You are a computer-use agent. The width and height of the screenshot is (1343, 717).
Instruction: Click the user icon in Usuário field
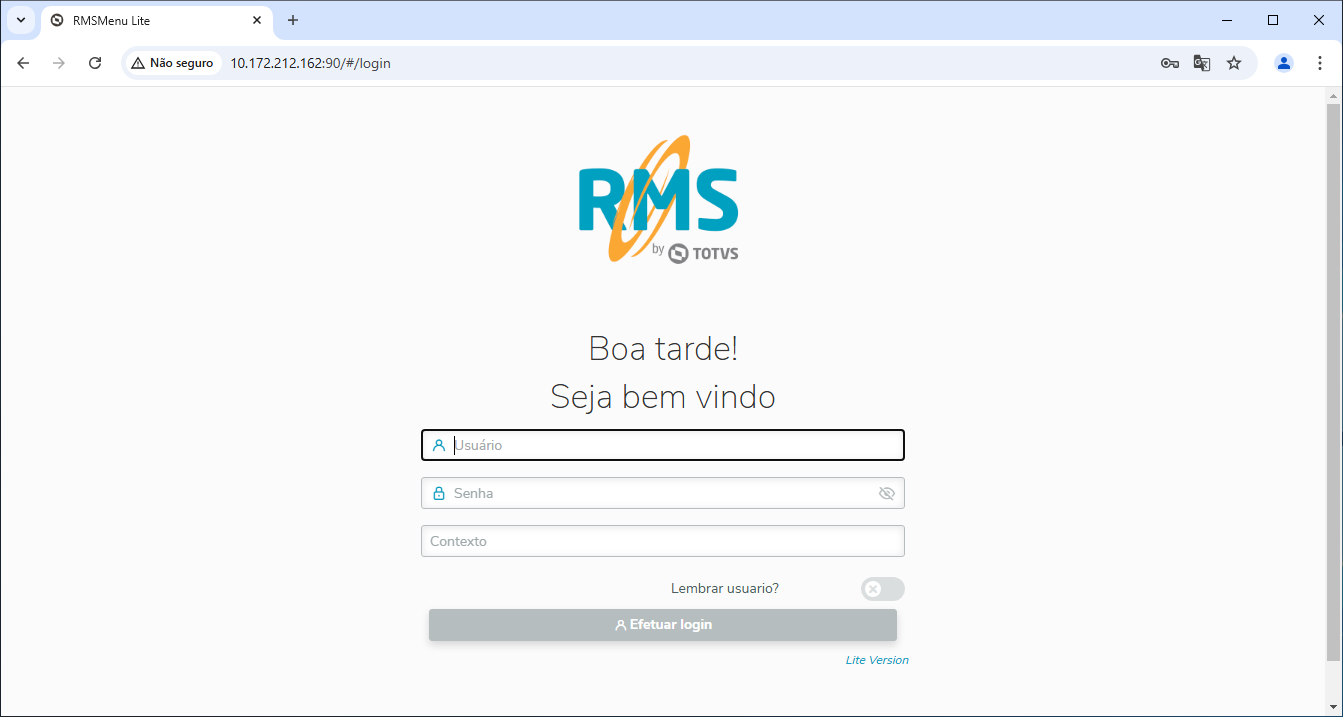coord(439,445)
